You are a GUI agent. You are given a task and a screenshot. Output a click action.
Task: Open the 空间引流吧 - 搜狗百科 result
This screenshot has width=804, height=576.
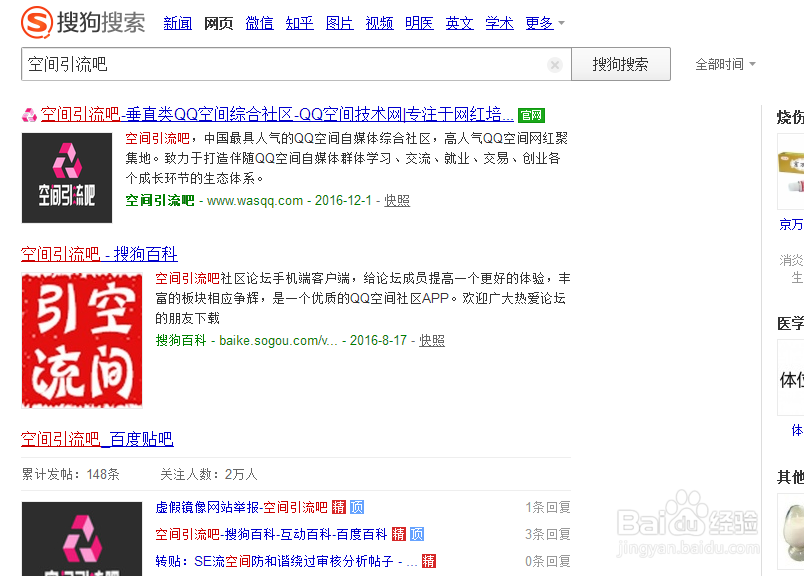[99, 254]
